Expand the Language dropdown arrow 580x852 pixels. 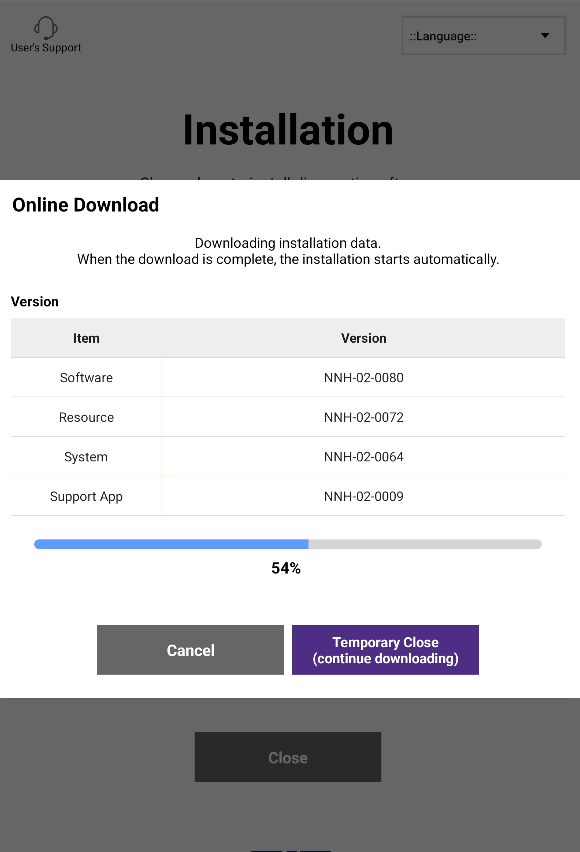[545, 36]
